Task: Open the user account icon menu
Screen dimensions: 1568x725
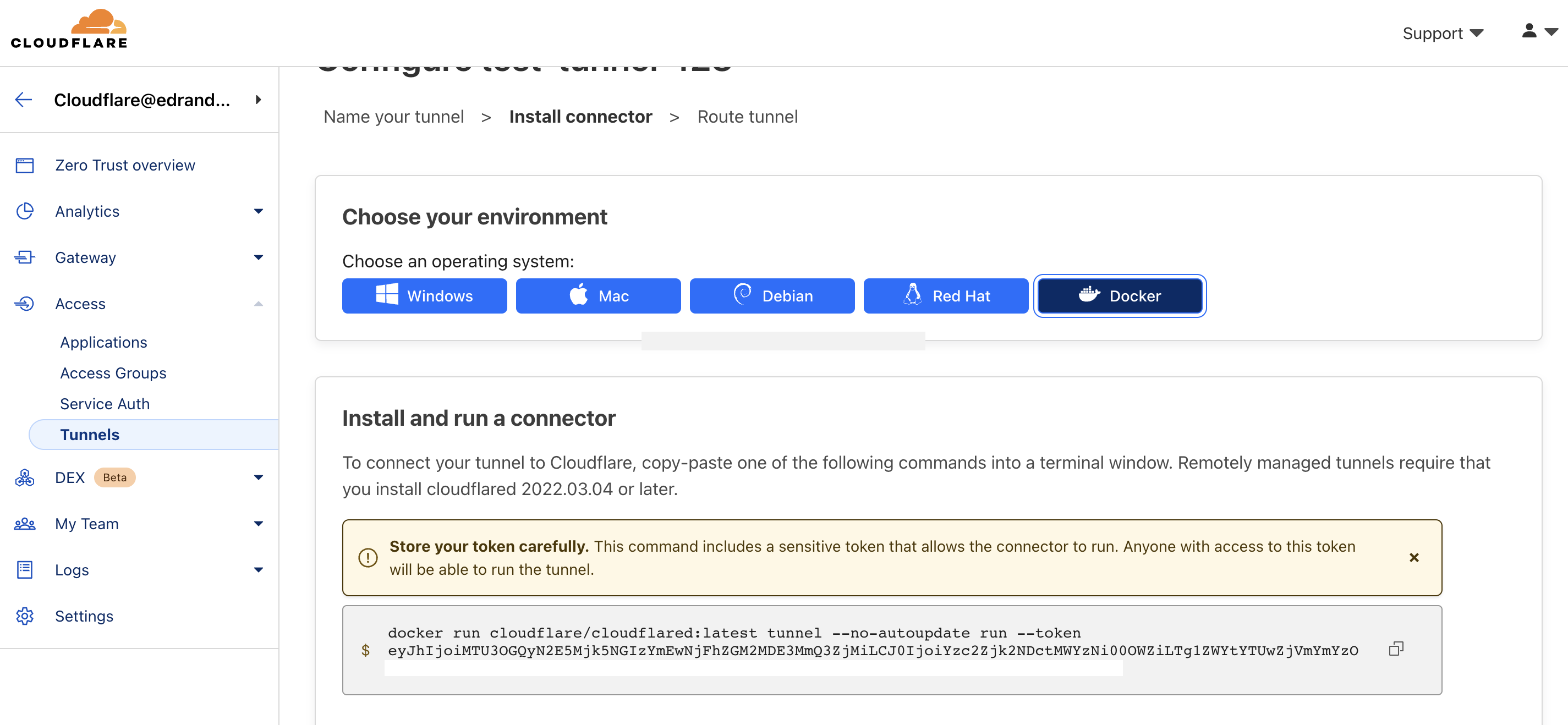Action: pyautogui.click(x=1540, y=32)
